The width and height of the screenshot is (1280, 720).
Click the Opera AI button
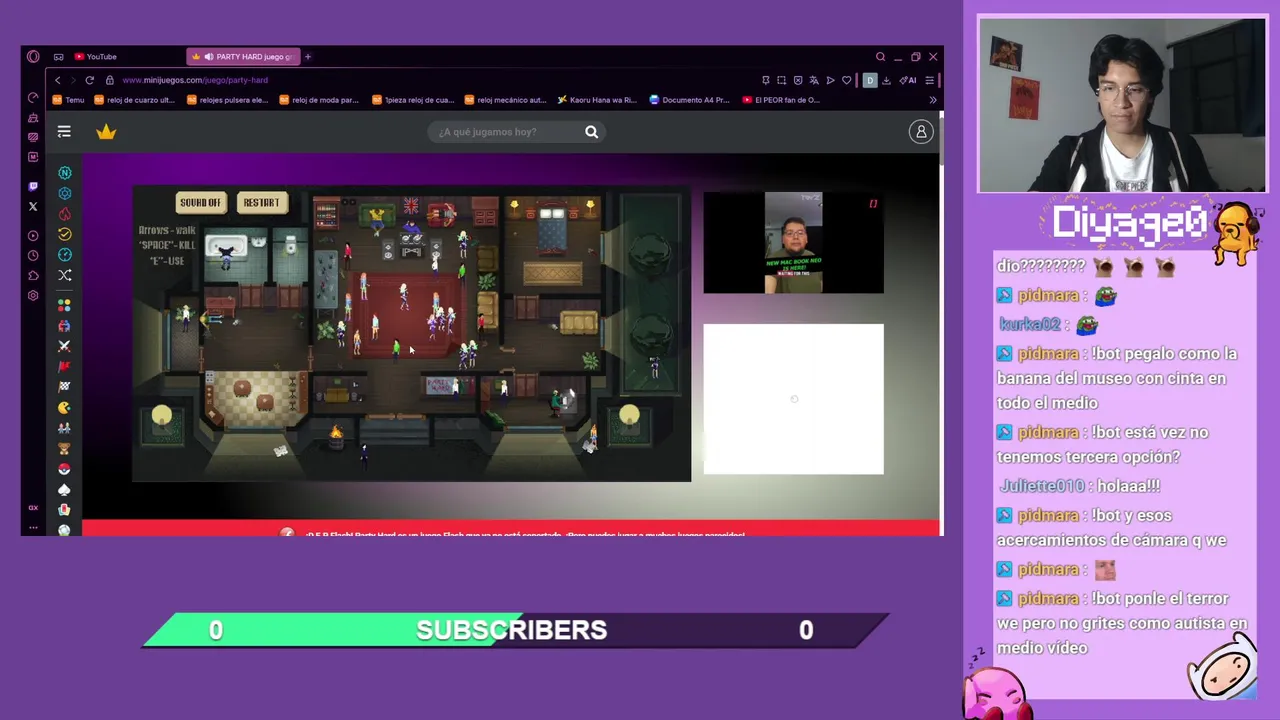(x=908, y=80)
